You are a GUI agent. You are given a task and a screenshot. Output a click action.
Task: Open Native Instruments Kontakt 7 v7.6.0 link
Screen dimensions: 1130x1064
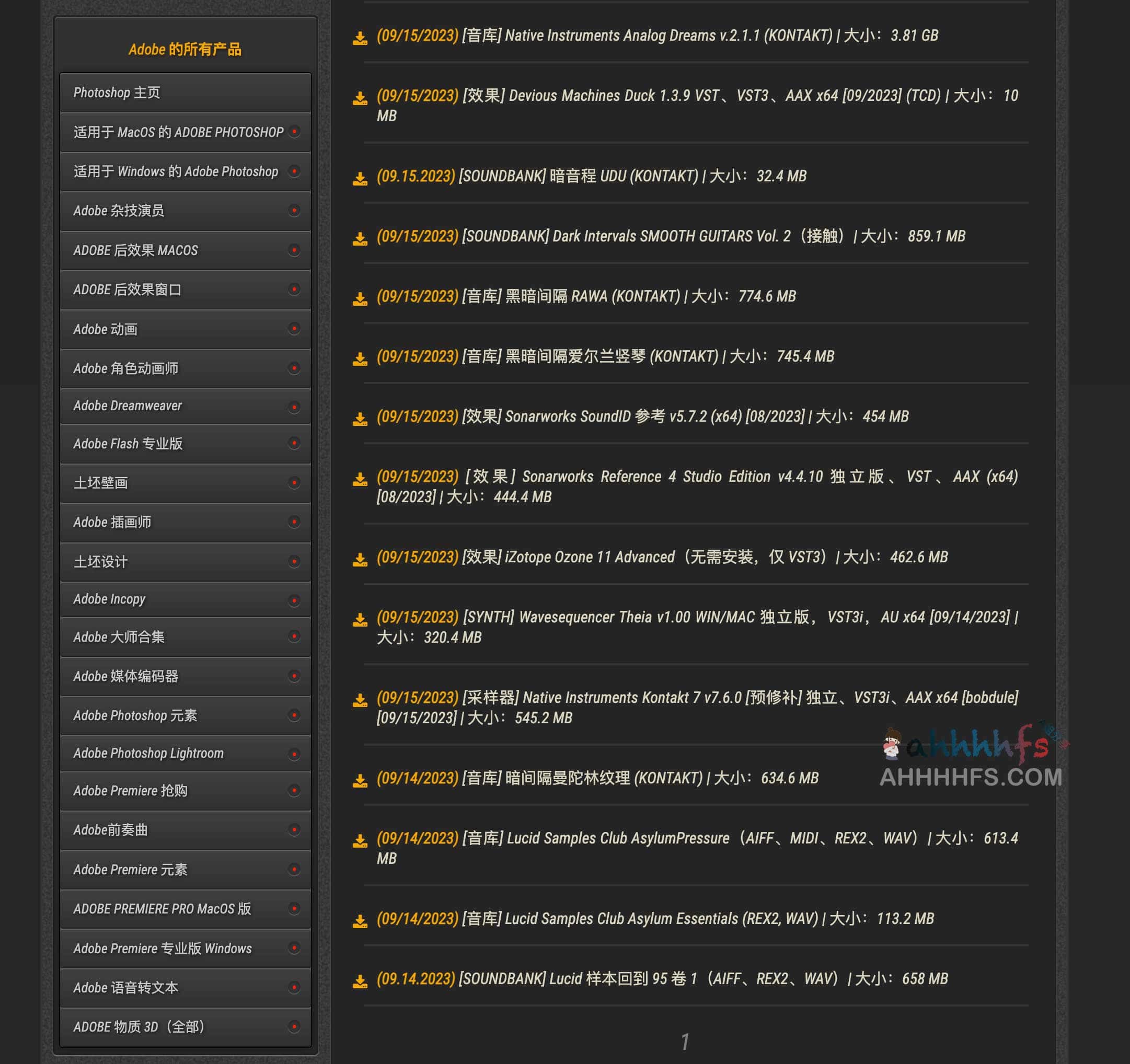click(697, 707)
